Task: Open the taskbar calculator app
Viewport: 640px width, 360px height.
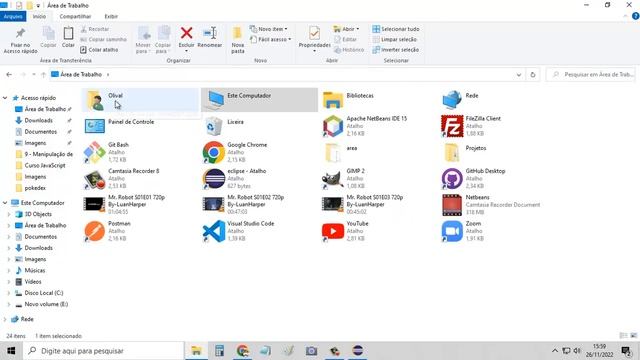Action: 220,351
